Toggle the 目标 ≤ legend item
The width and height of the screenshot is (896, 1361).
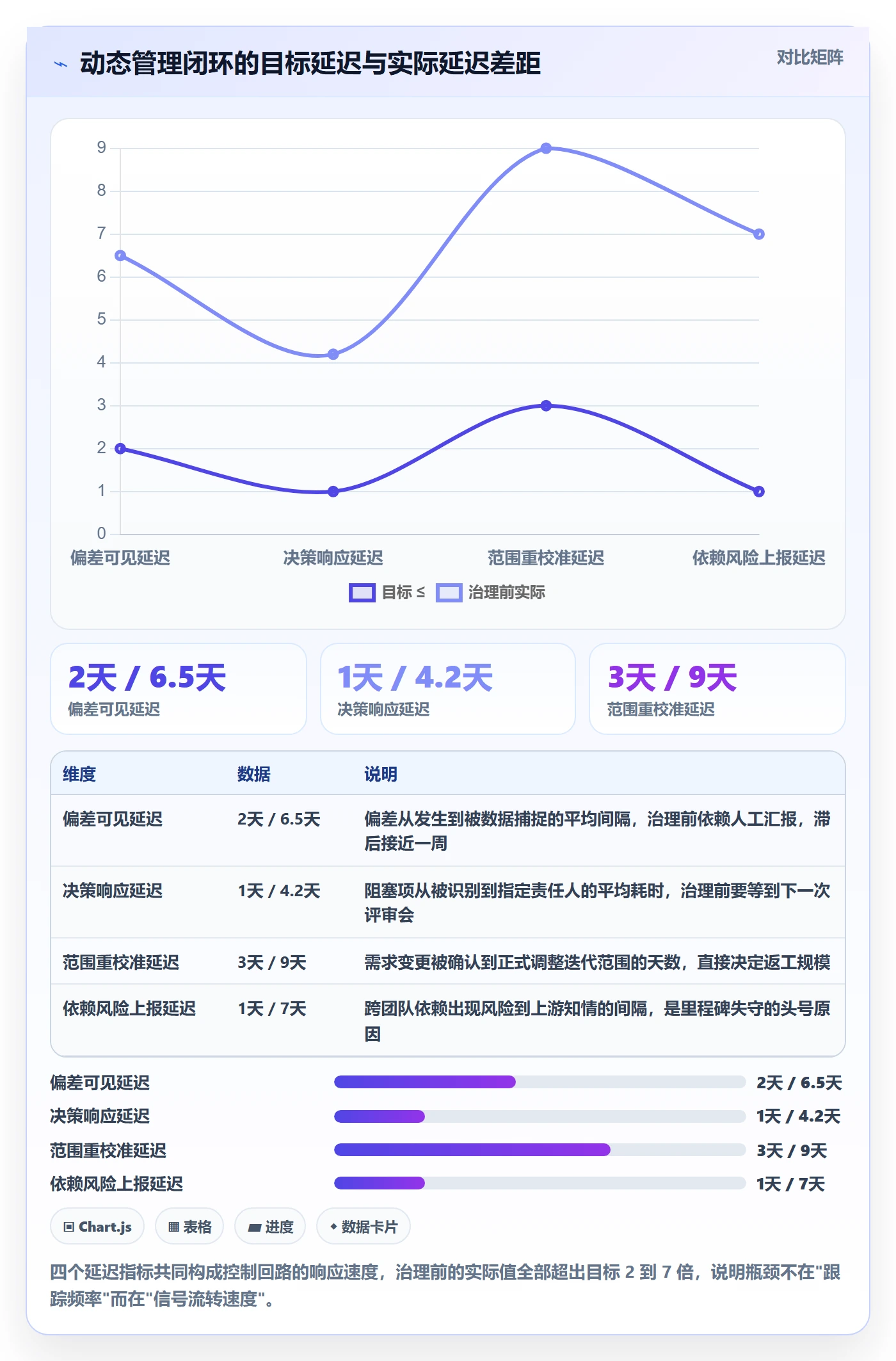[x=387, y=593]
